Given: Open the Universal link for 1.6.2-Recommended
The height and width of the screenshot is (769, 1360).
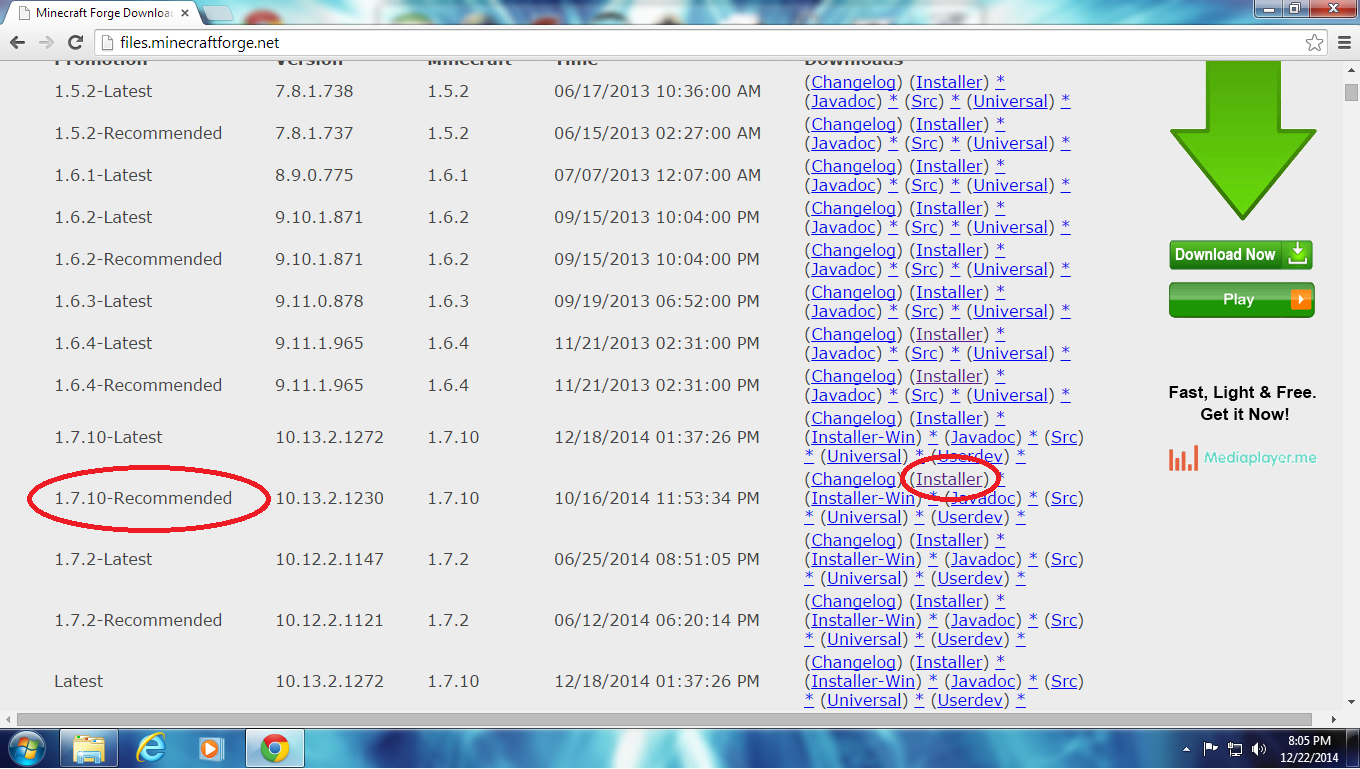Looking at the screenshot, I should (1011, 269).
